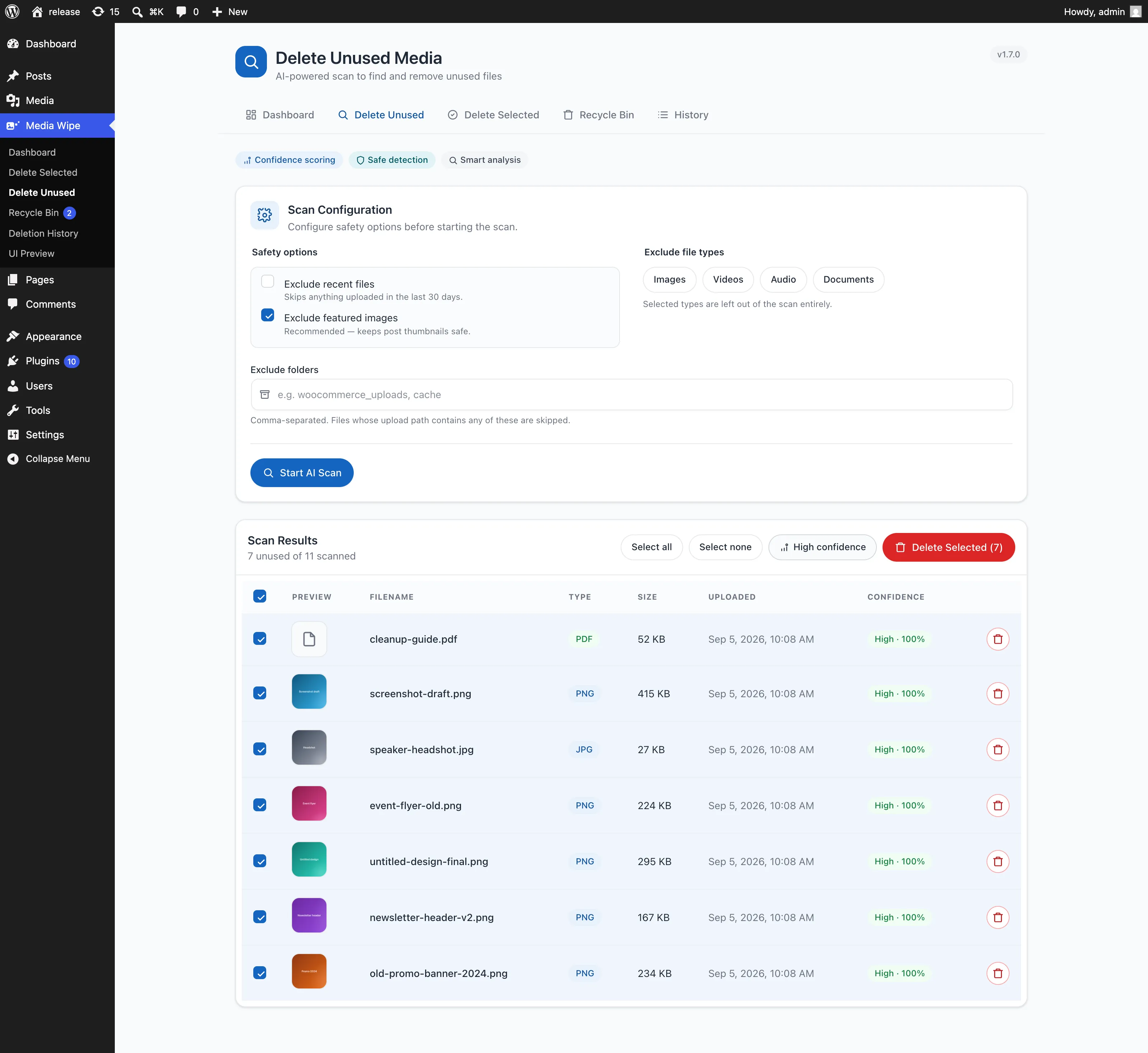Toggle the select-all checkbox in table header
The width and height of the screenshot is (1148, 1053).
(260, 596)
